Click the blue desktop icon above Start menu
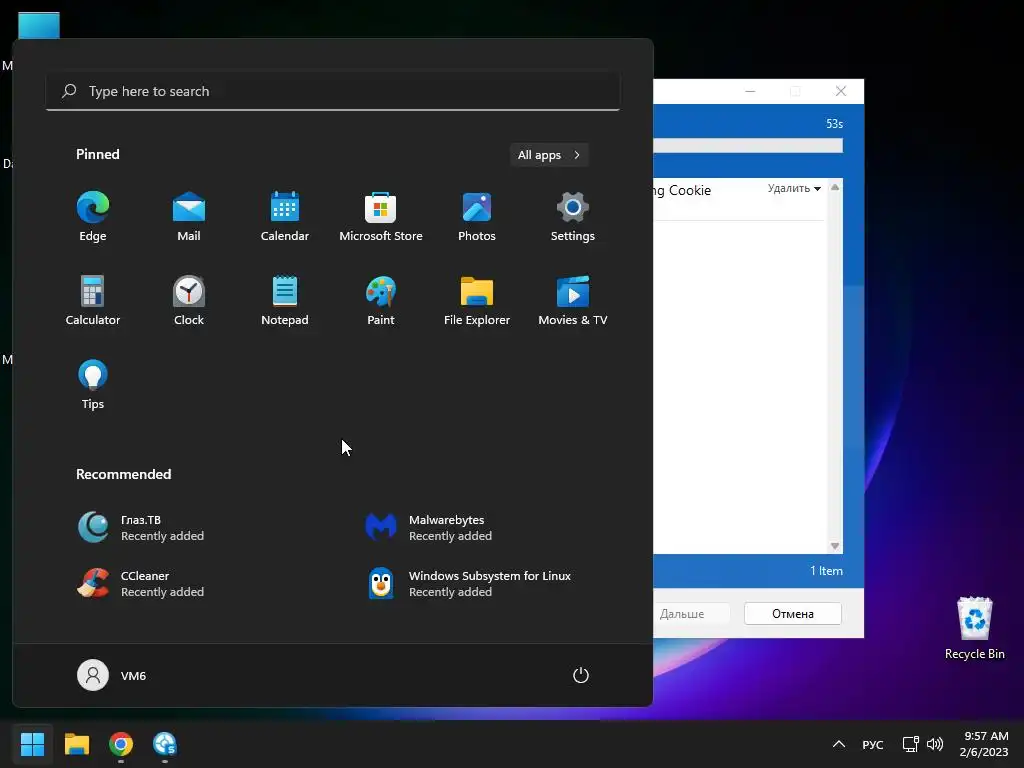This screenshot has height=768, width=1024. (x=39, y=25)
